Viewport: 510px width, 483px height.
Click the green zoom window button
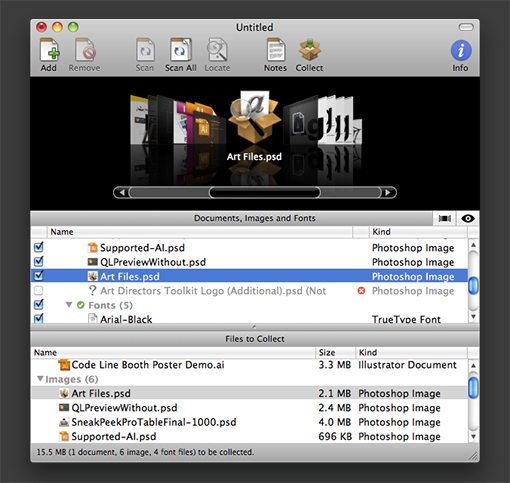[x=73, y=27]
